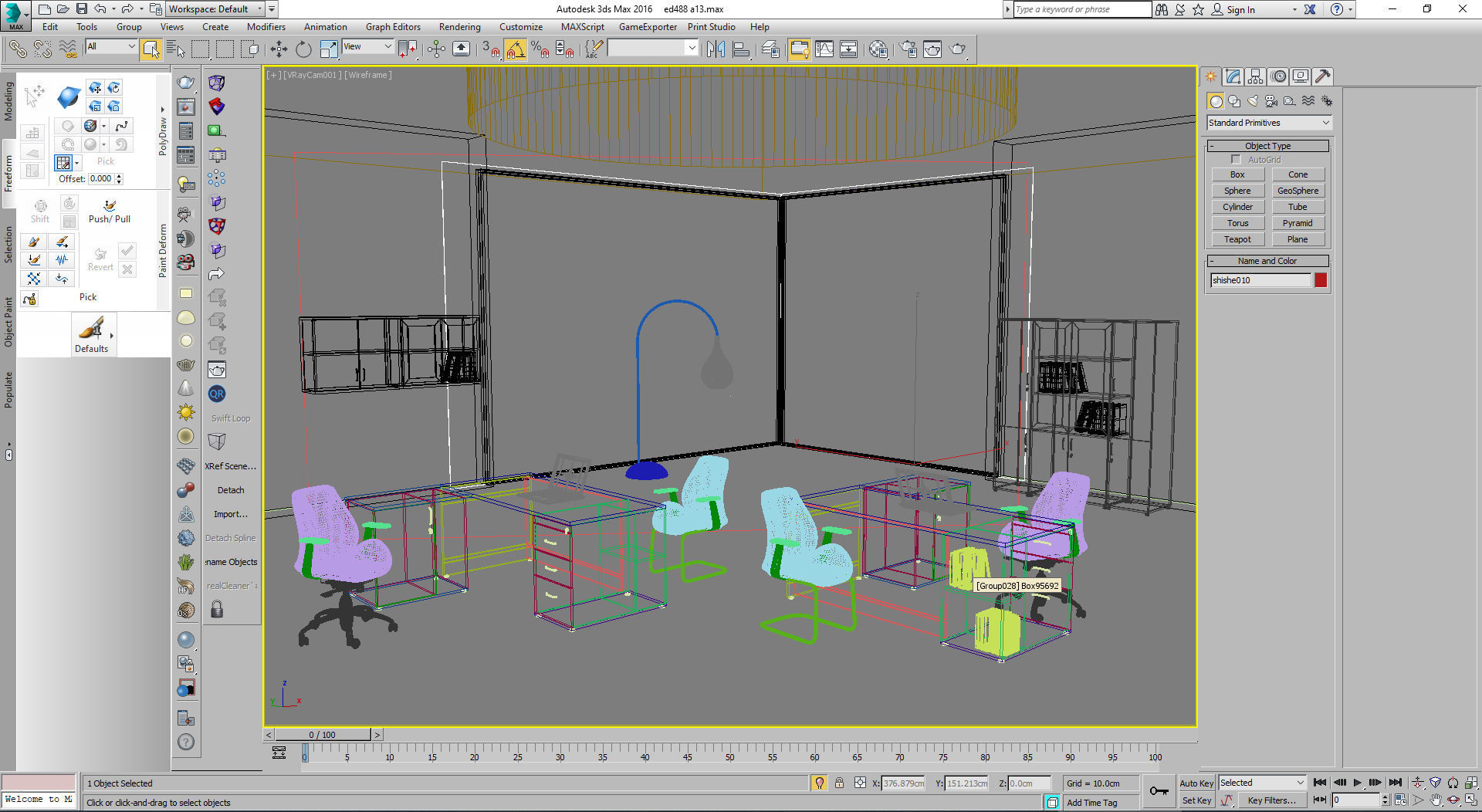Collapse the Object Type rollout
The image size is (1482, 812).
click(x=1267, y=146)
